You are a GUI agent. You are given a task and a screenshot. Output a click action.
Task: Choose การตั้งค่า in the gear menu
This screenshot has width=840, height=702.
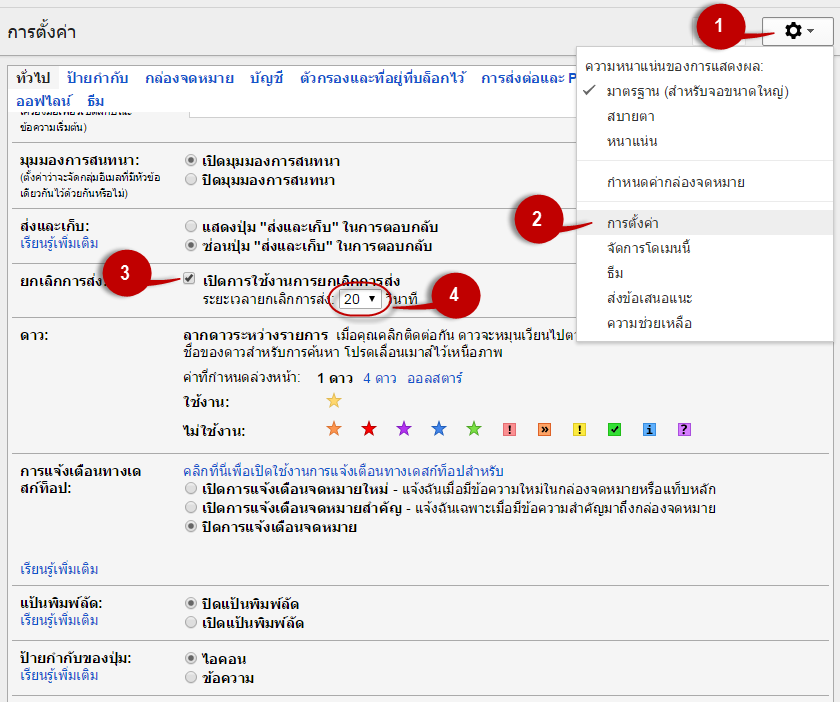(x=632, y=222)
